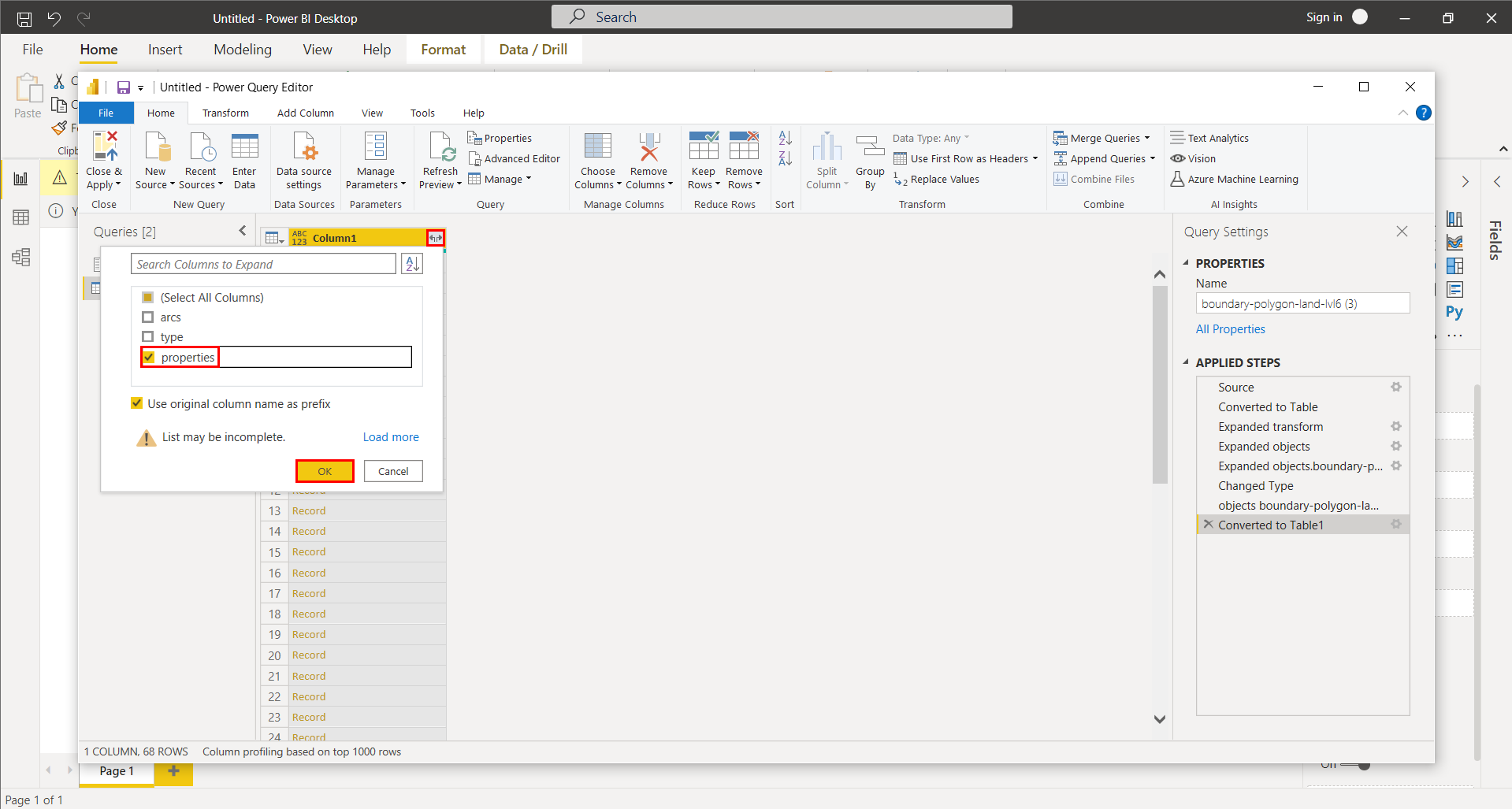Click the sort A-Z button beside search box
1512x809 pixels.
(x=412, y=264)
